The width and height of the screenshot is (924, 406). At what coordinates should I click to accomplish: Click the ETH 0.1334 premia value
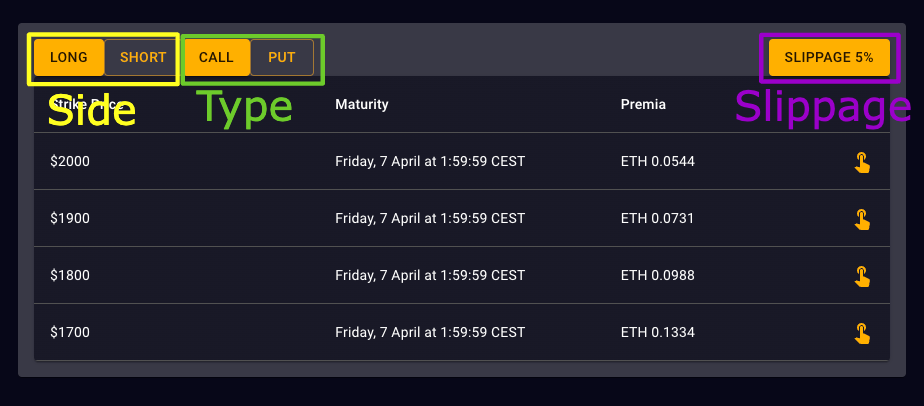(x=657, y=332)
